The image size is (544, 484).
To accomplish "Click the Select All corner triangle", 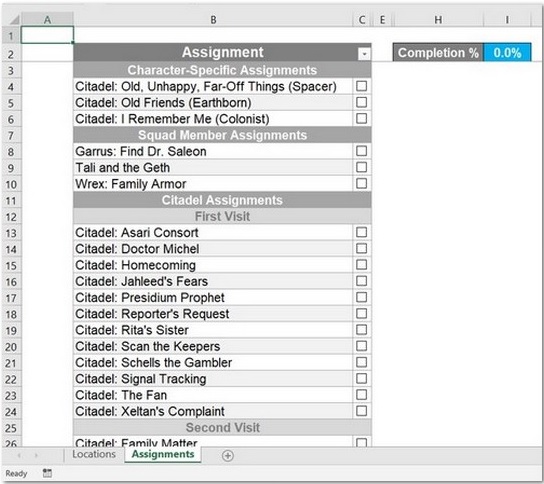I will pyautogui.click(x=14, y=20).
